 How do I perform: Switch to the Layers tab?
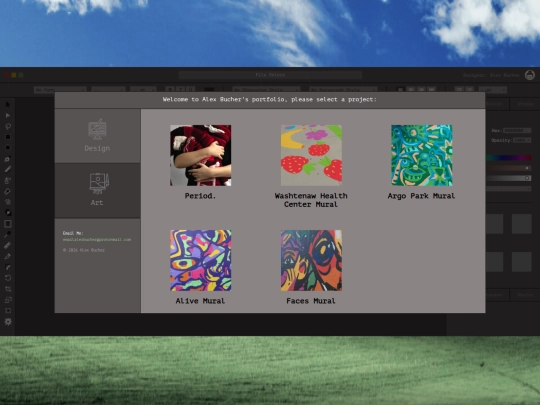point(497,295)
